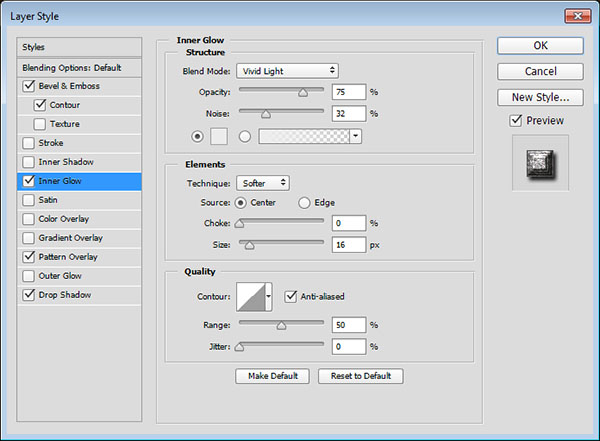The image size is (600, 441).
Task: Select the Edge source radio button
Action: tap(305, 203)
